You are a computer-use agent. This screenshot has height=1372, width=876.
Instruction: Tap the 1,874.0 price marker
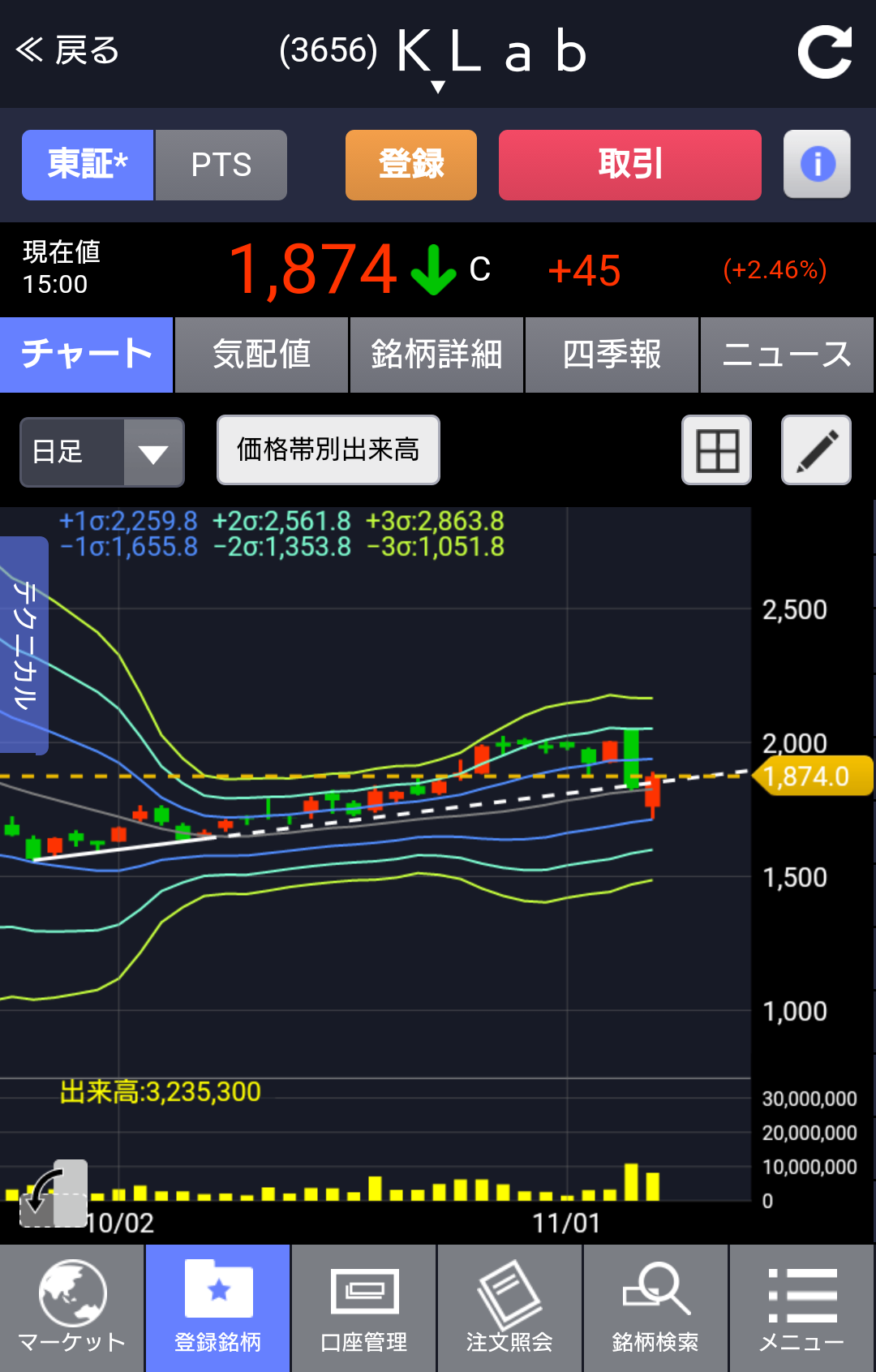(813, 776)
